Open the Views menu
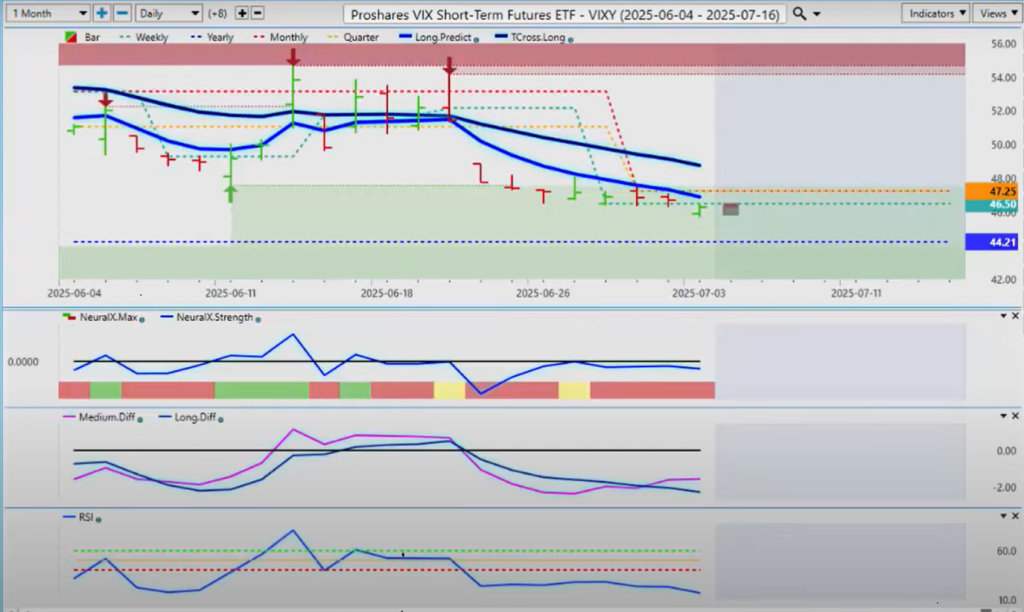 (994, 14)
